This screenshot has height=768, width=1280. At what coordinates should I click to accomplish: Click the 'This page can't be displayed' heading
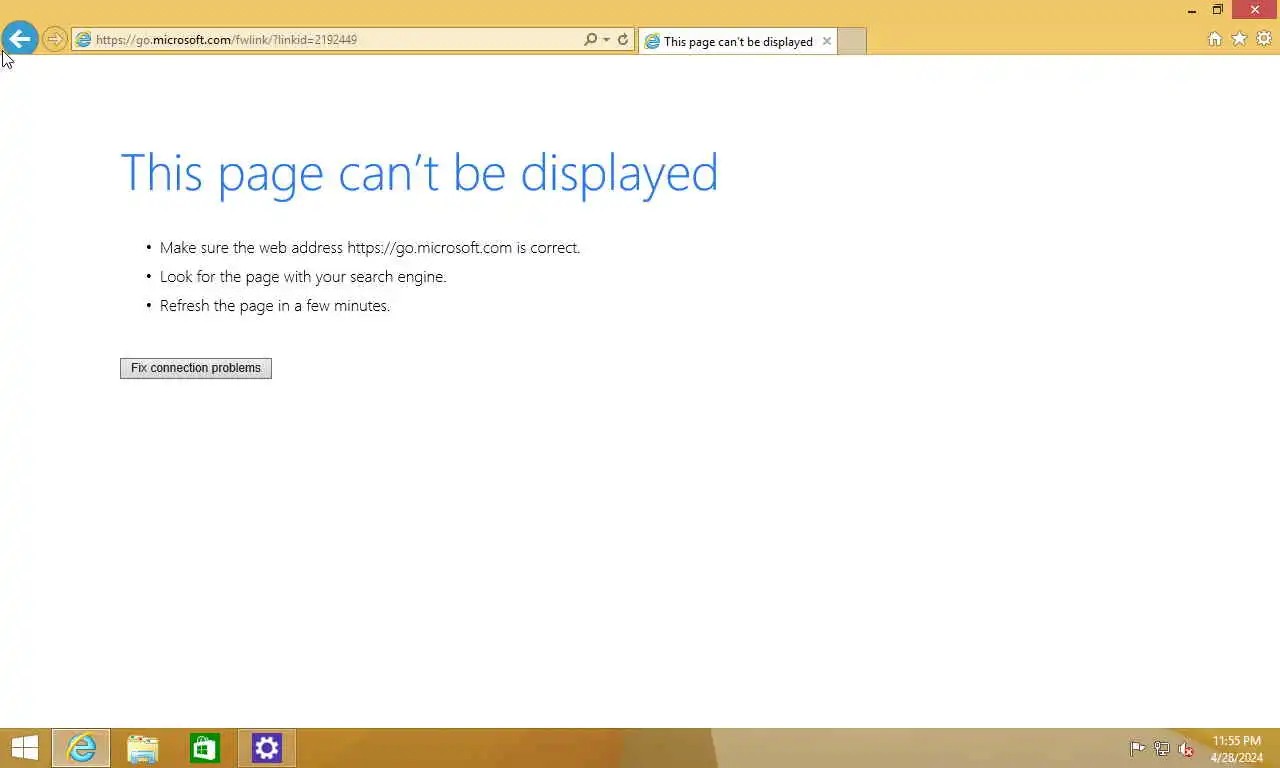coord(419,172)
